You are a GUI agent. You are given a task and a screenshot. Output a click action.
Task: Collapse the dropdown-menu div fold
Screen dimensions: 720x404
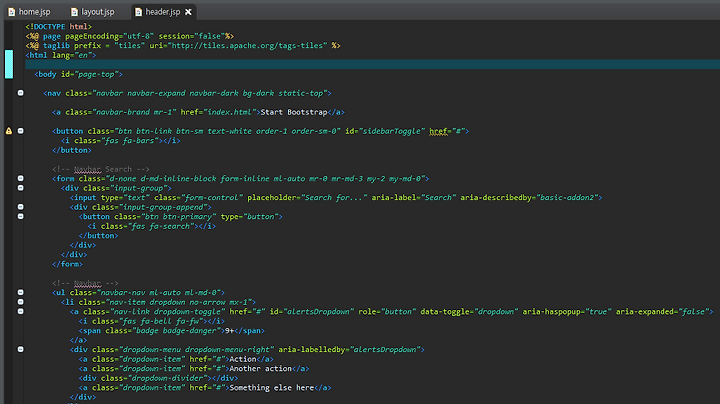coord(21,349)
